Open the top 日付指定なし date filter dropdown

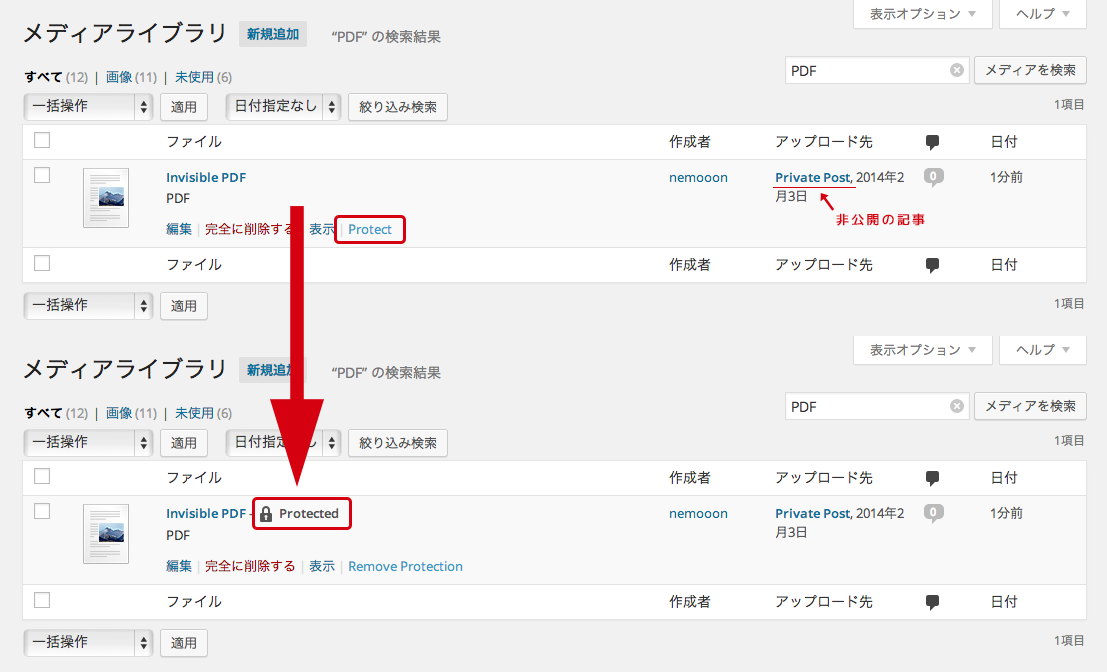283,107
